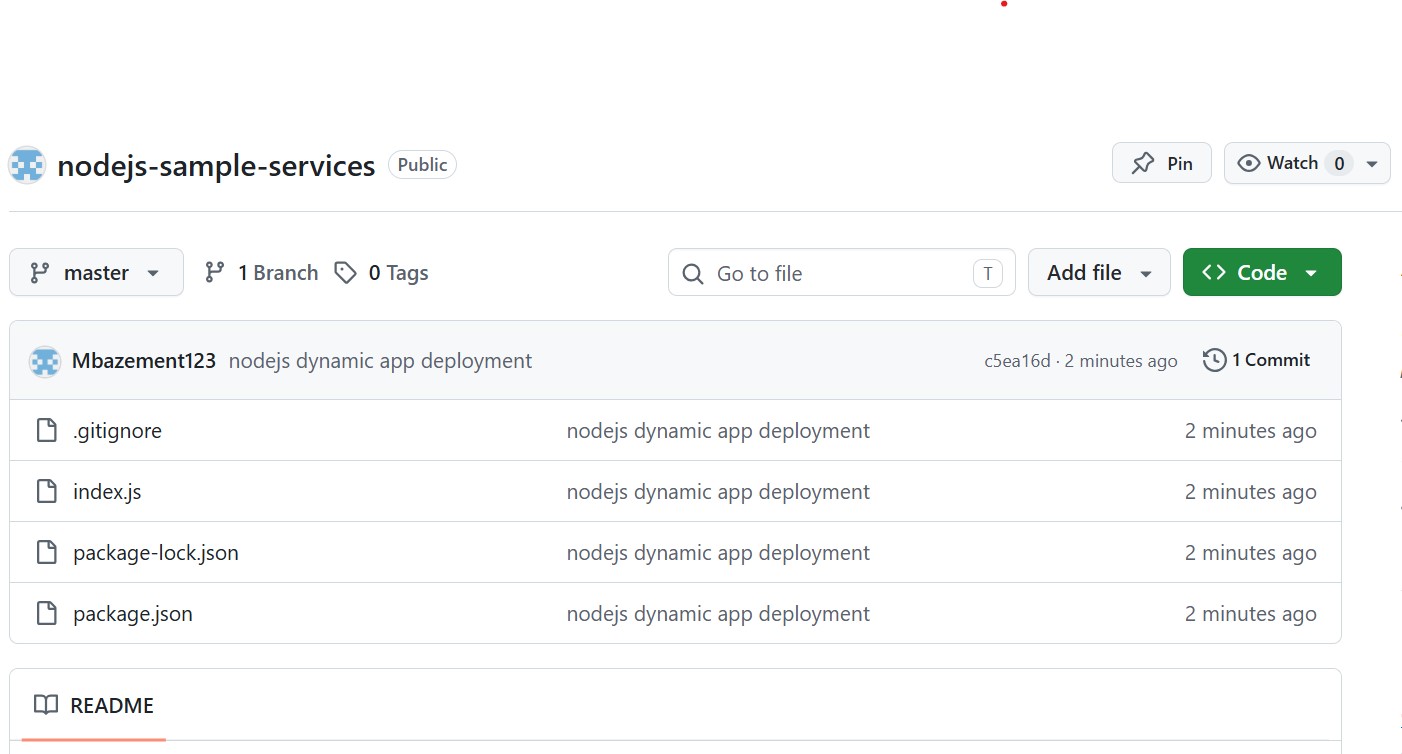
Task: Open the nodejs-sample-services repository title link
Action: click(x=216, y=165)
